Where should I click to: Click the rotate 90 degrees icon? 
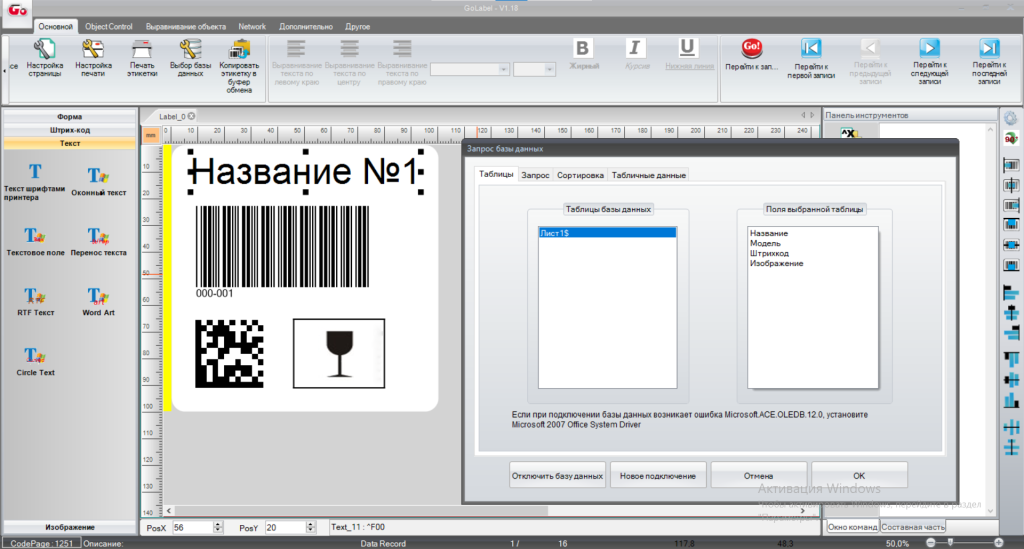(x=1011, y=139)
